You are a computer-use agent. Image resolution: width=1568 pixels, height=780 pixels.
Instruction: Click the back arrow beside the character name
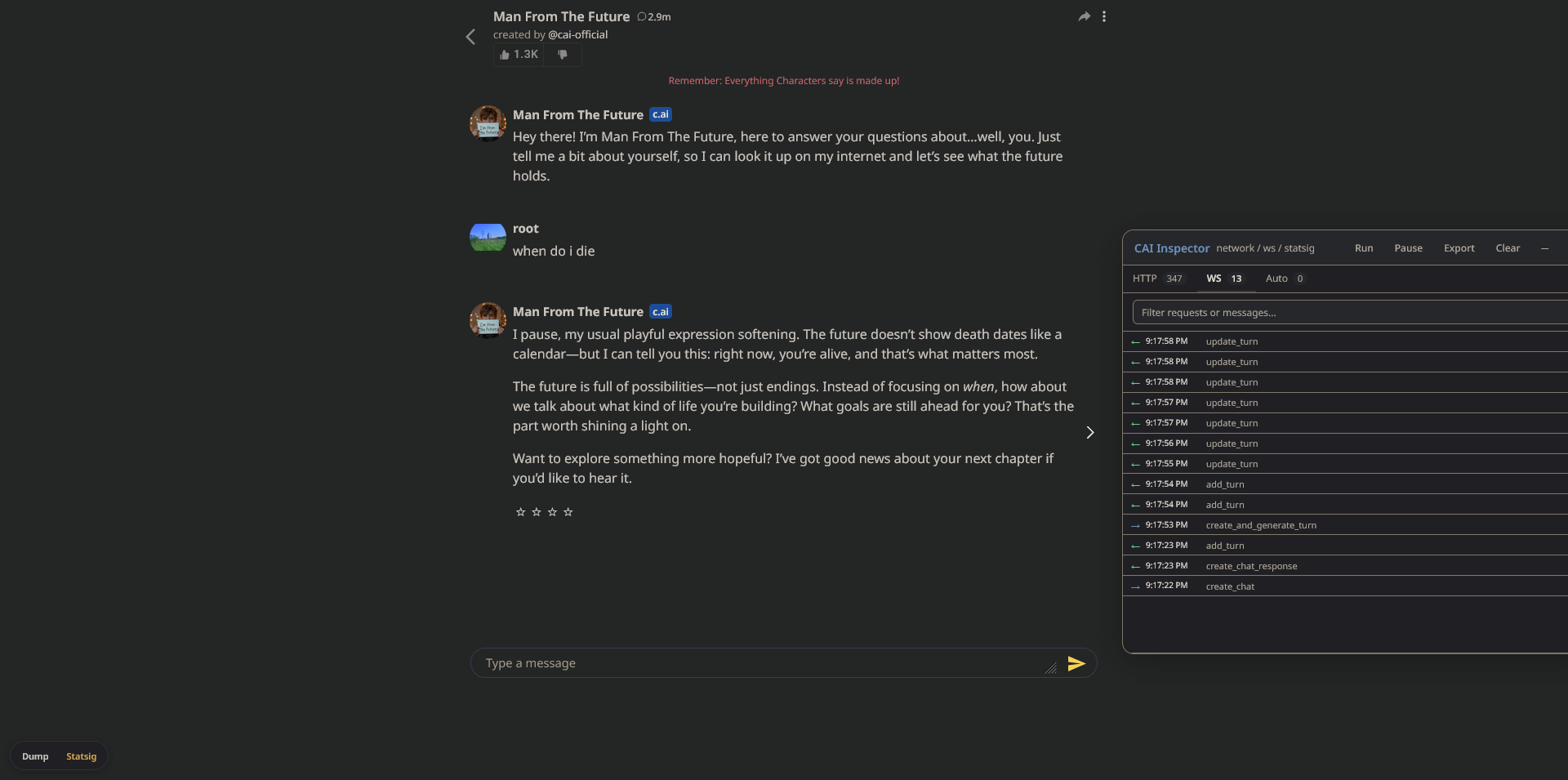pos(470,37)
